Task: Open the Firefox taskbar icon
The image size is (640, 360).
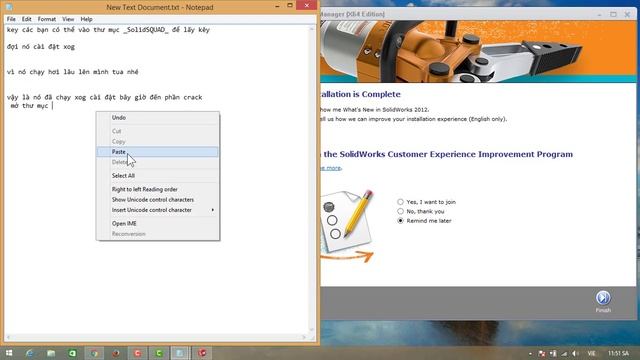Action: pos(116,353)
